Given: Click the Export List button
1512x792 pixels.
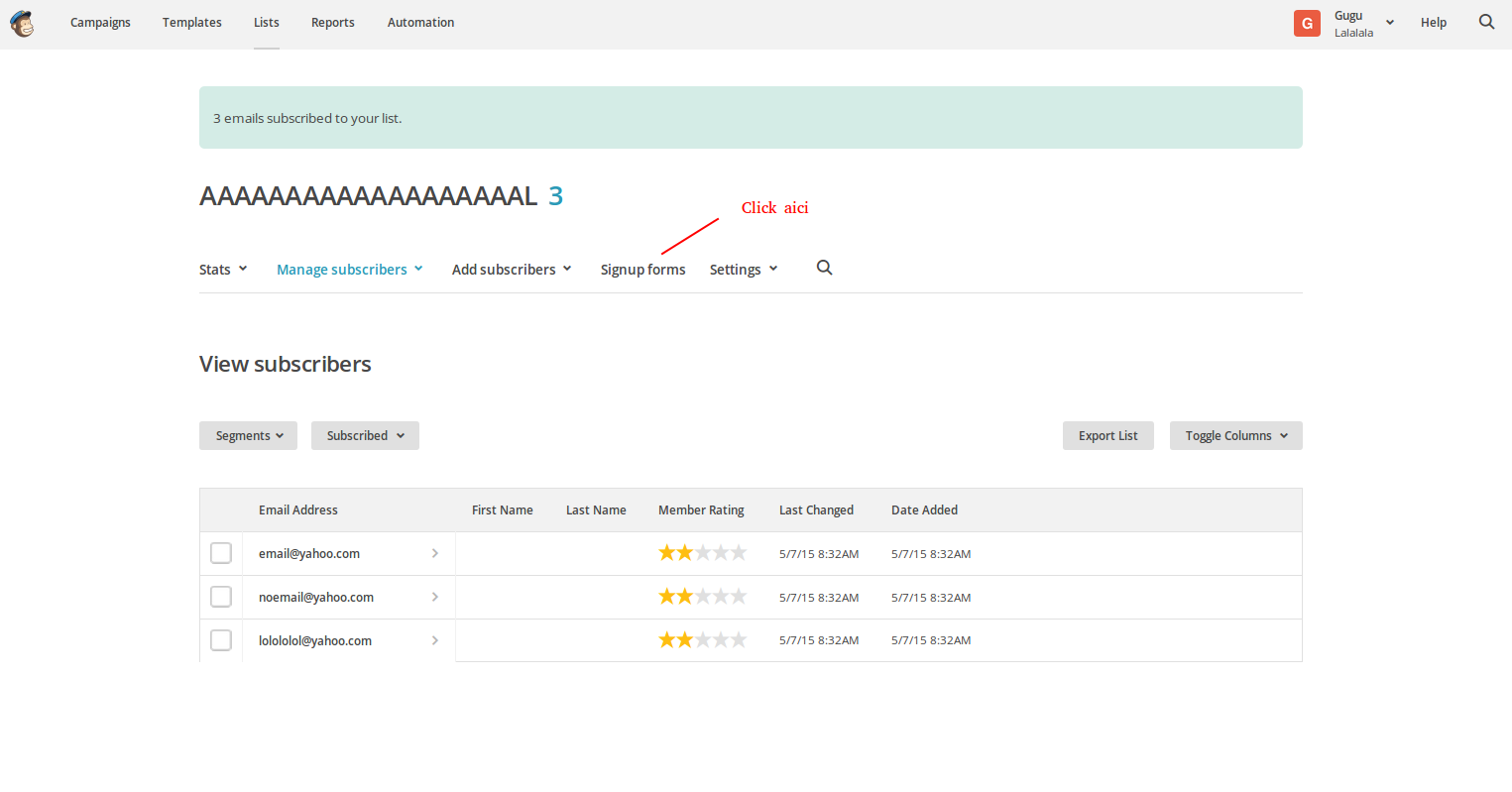Looking at the screenshot, I should click(x=1108, y=436).
